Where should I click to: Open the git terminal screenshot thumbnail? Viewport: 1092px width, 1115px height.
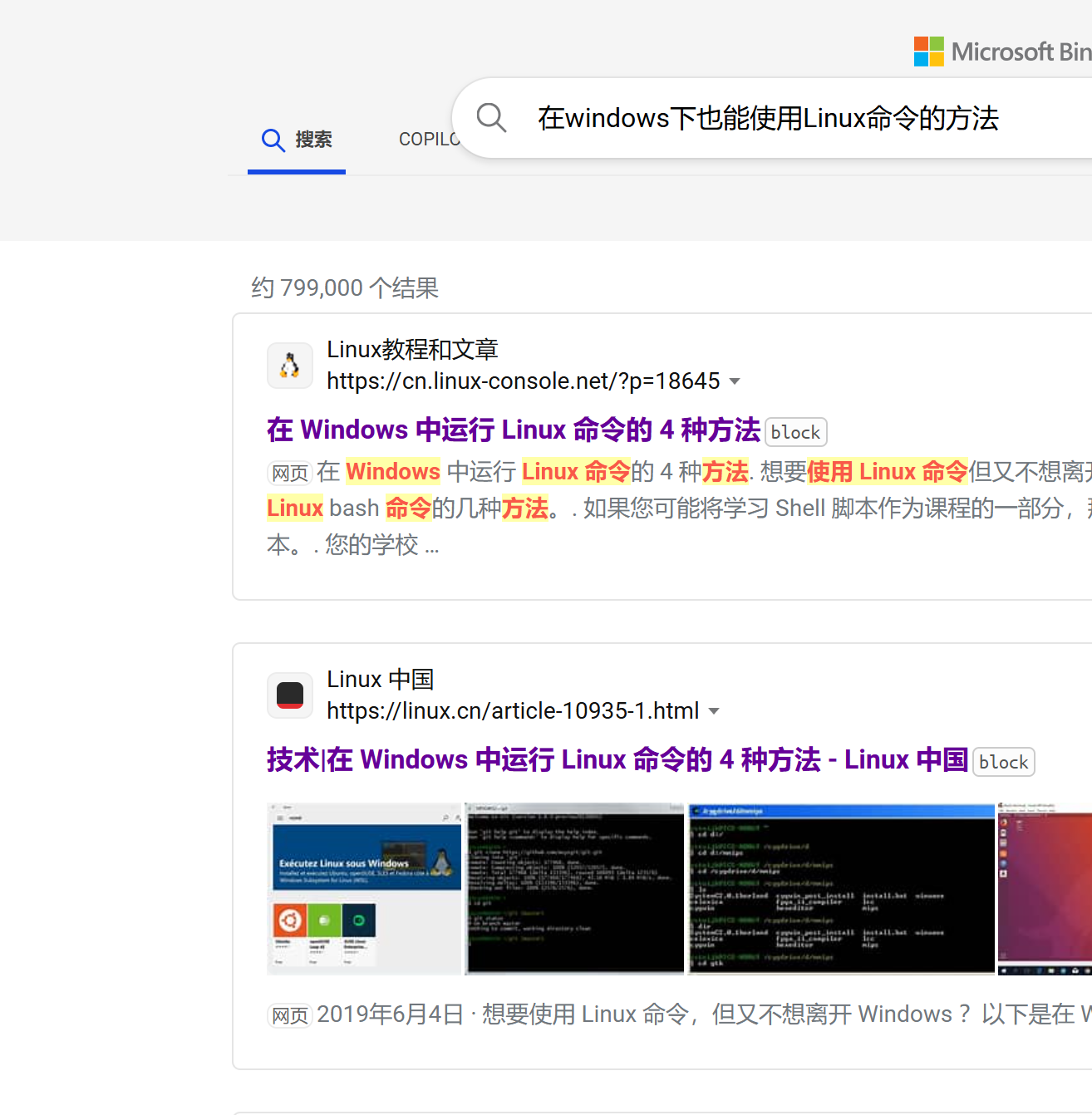tap(574, 888)
